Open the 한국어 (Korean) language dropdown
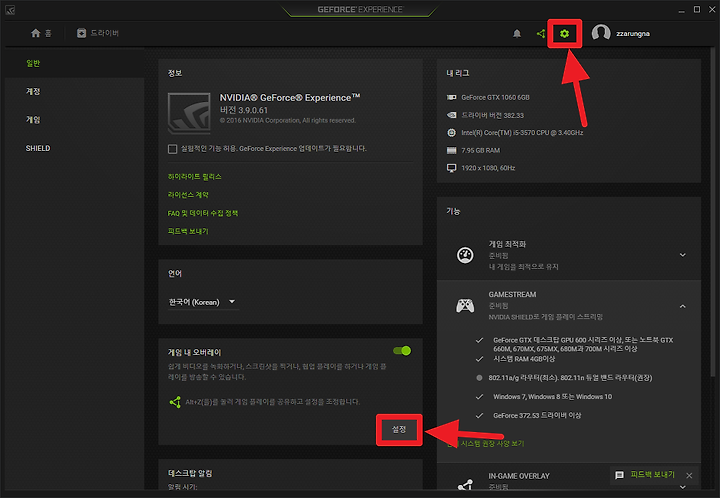720x498 pixels. click(x=202, y=302)
